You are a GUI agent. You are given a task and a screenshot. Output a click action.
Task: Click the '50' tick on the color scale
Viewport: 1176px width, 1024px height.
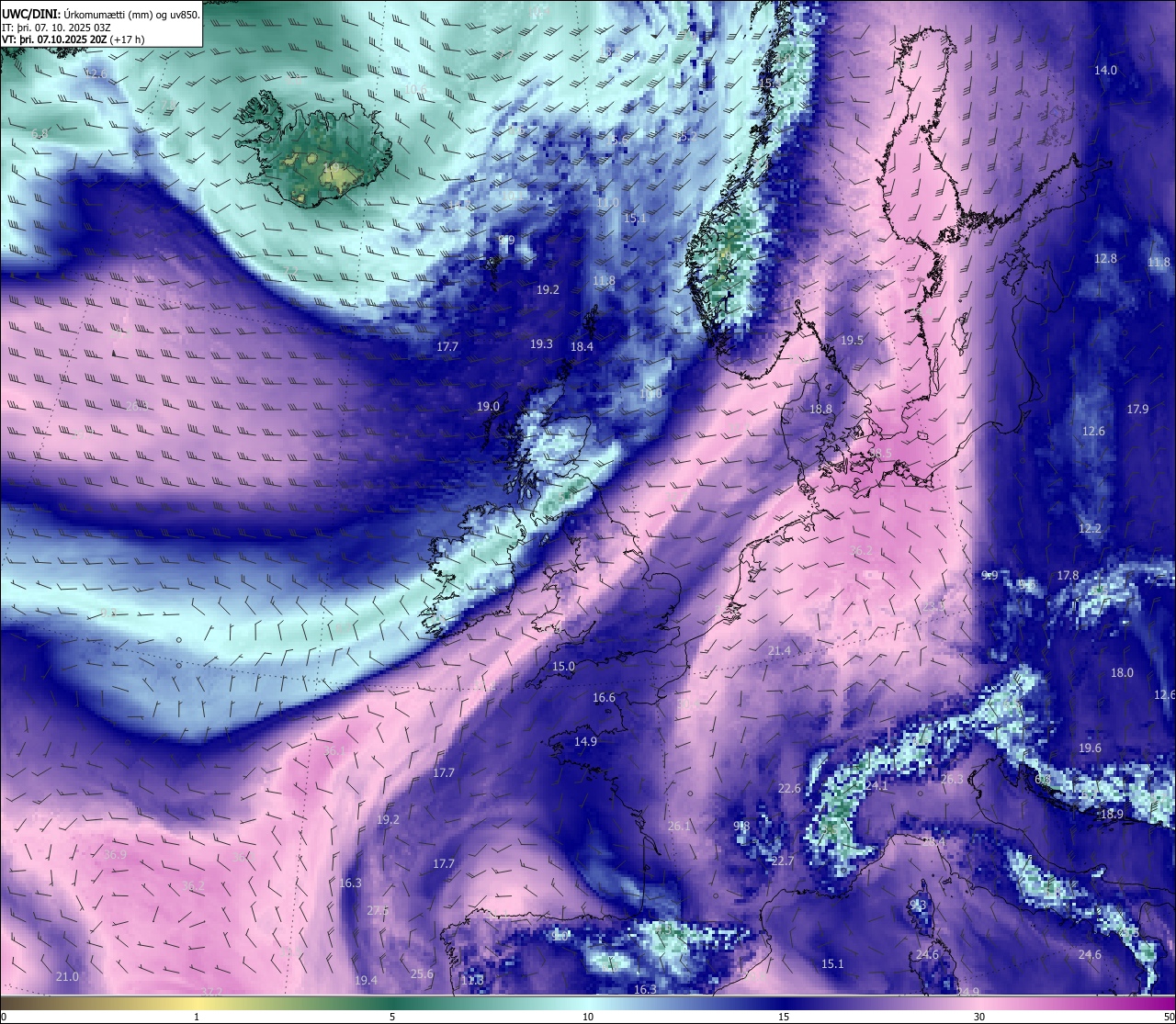click(1169, 1017)
